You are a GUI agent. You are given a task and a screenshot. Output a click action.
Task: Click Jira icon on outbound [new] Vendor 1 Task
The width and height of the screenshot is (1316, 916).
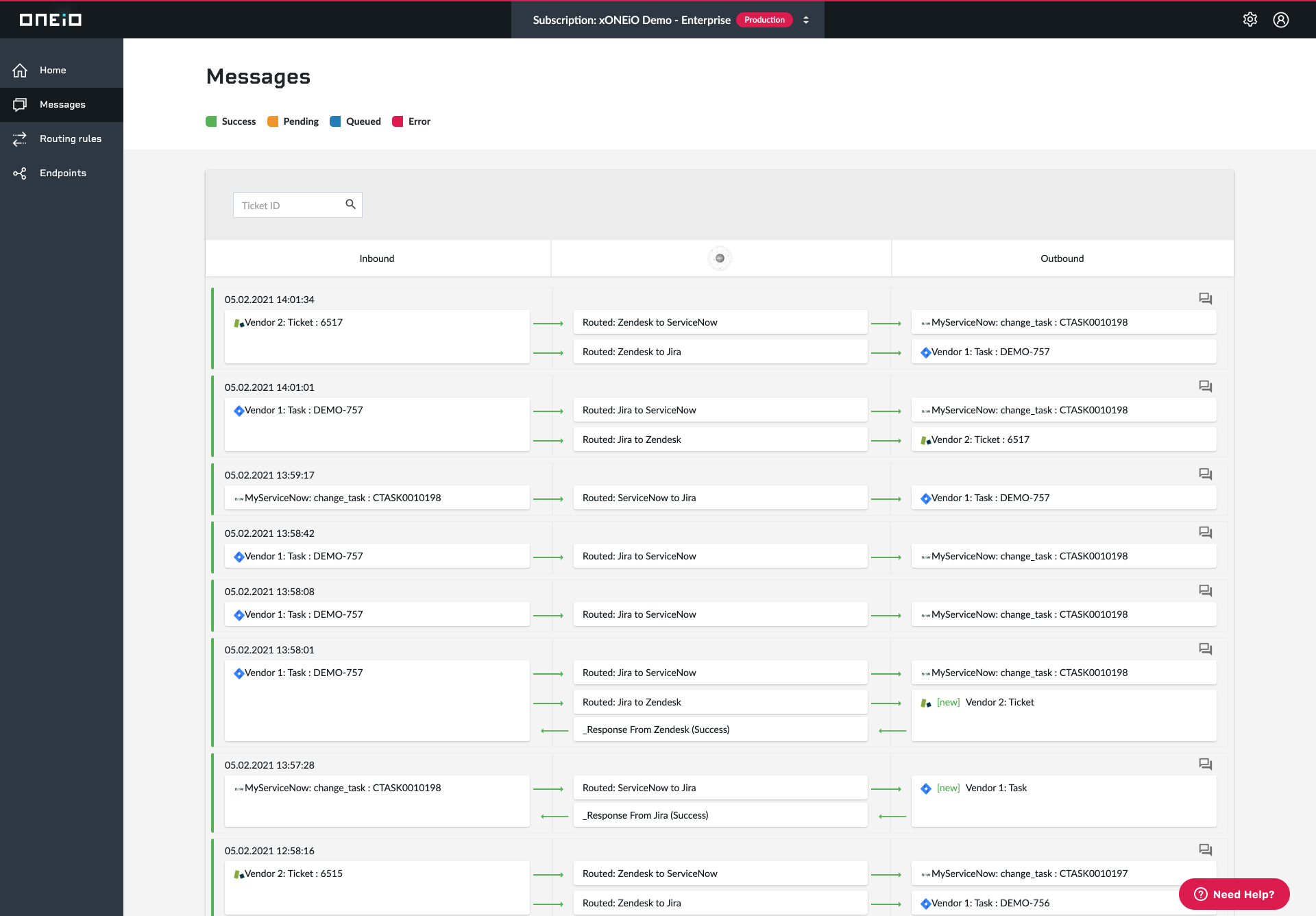tap(925, 788)
